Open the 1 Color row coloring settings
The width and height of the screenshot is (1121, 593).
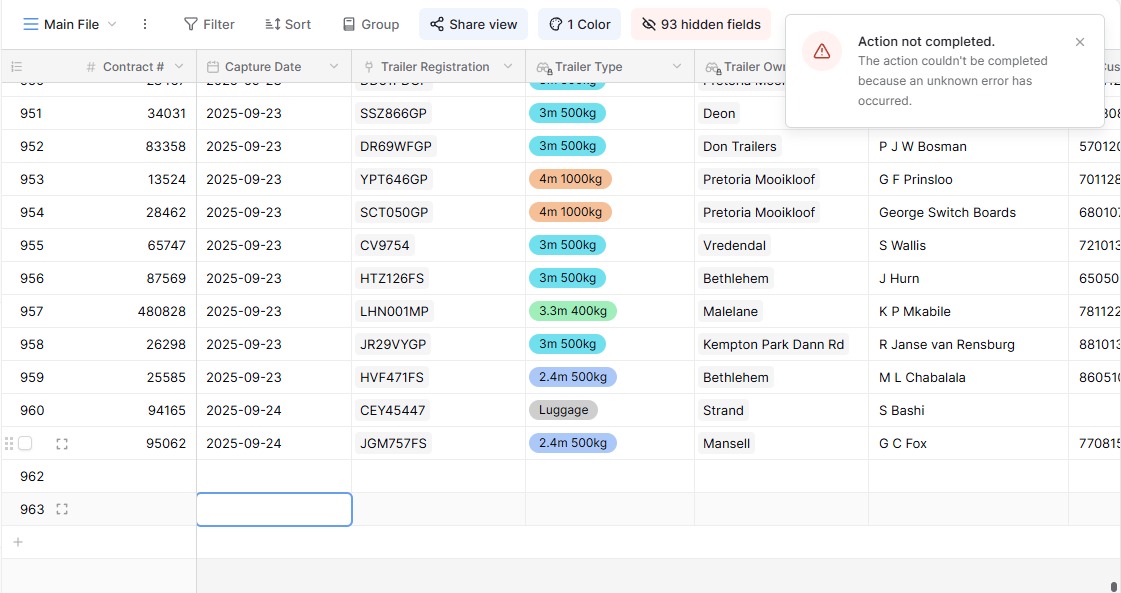pos(579,24)
